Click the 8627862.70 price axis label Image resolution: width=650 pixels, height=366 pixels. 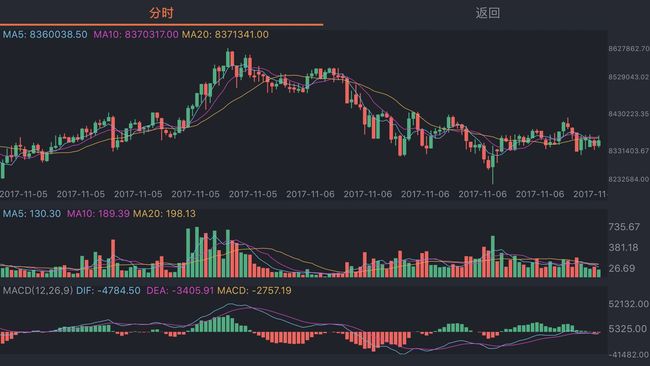[629, 49]
